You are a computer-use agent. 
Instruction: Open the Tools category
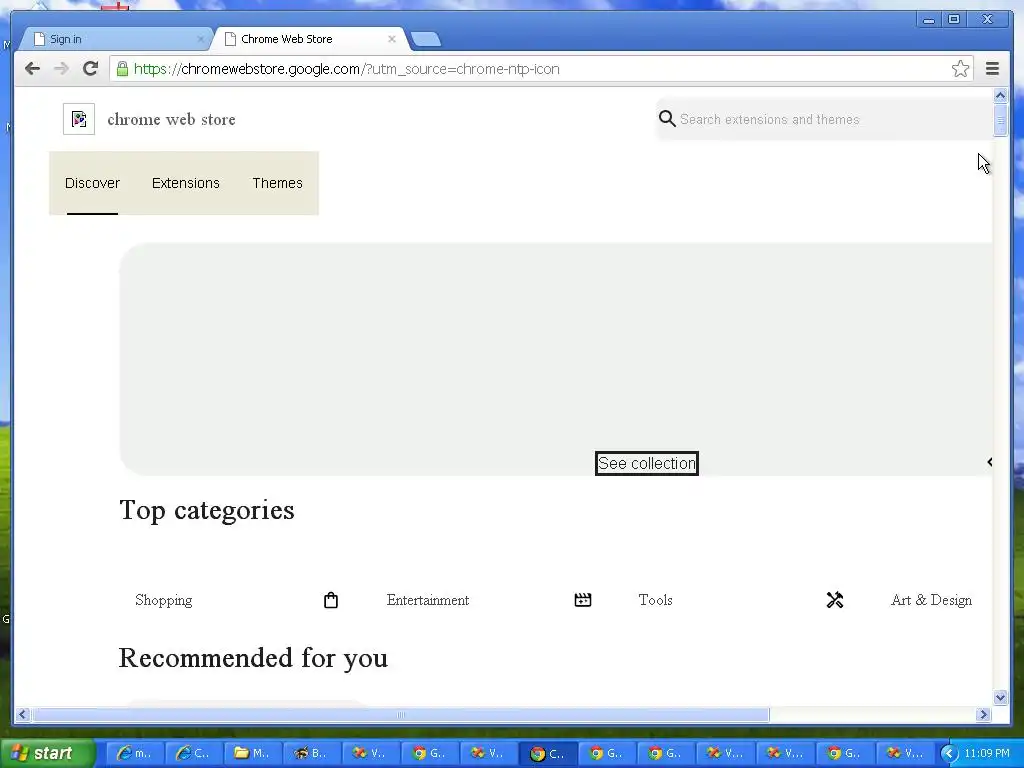tap(655, 600)
